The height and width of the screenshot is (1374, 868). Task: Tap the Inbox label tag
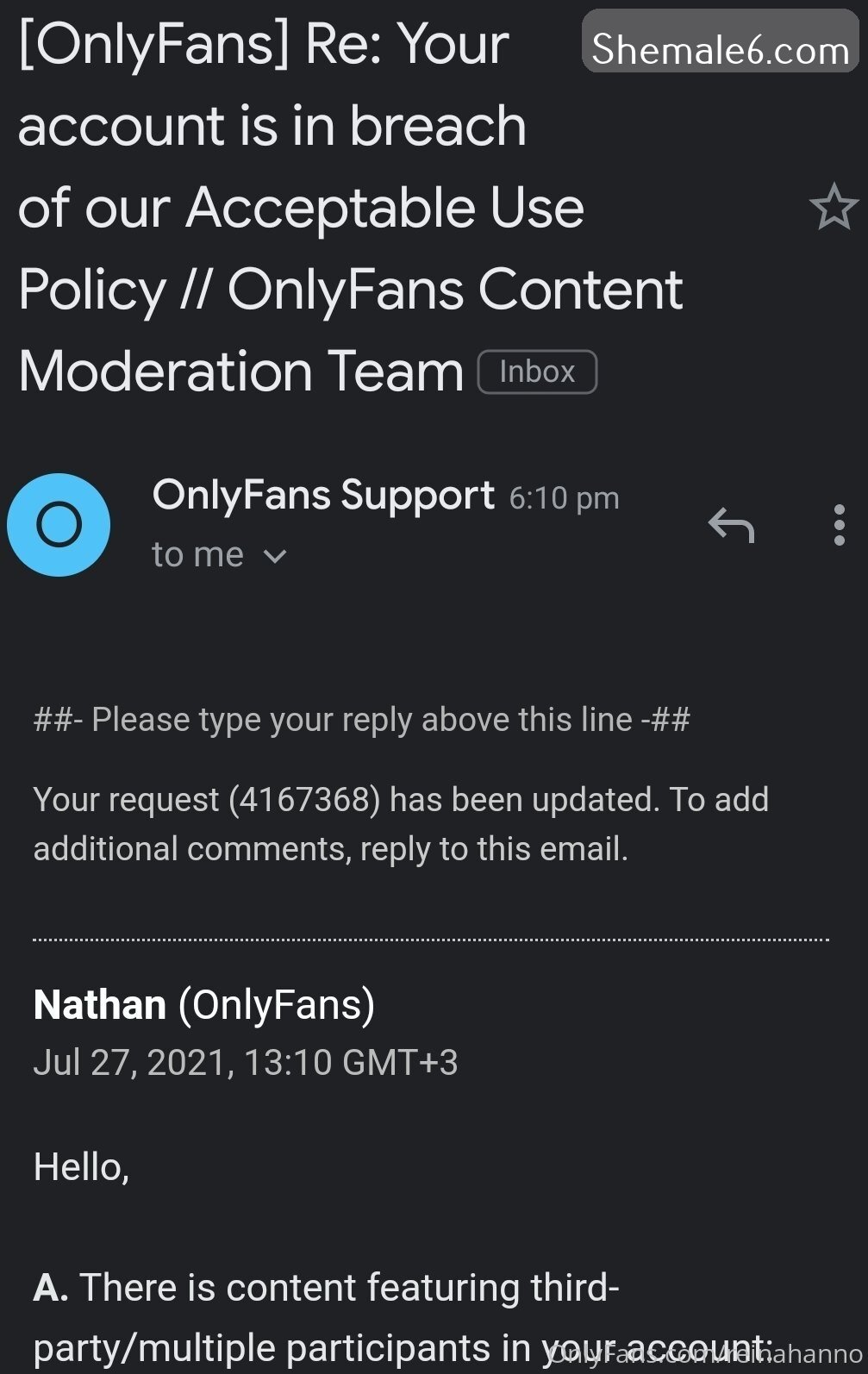pos(537,372)
